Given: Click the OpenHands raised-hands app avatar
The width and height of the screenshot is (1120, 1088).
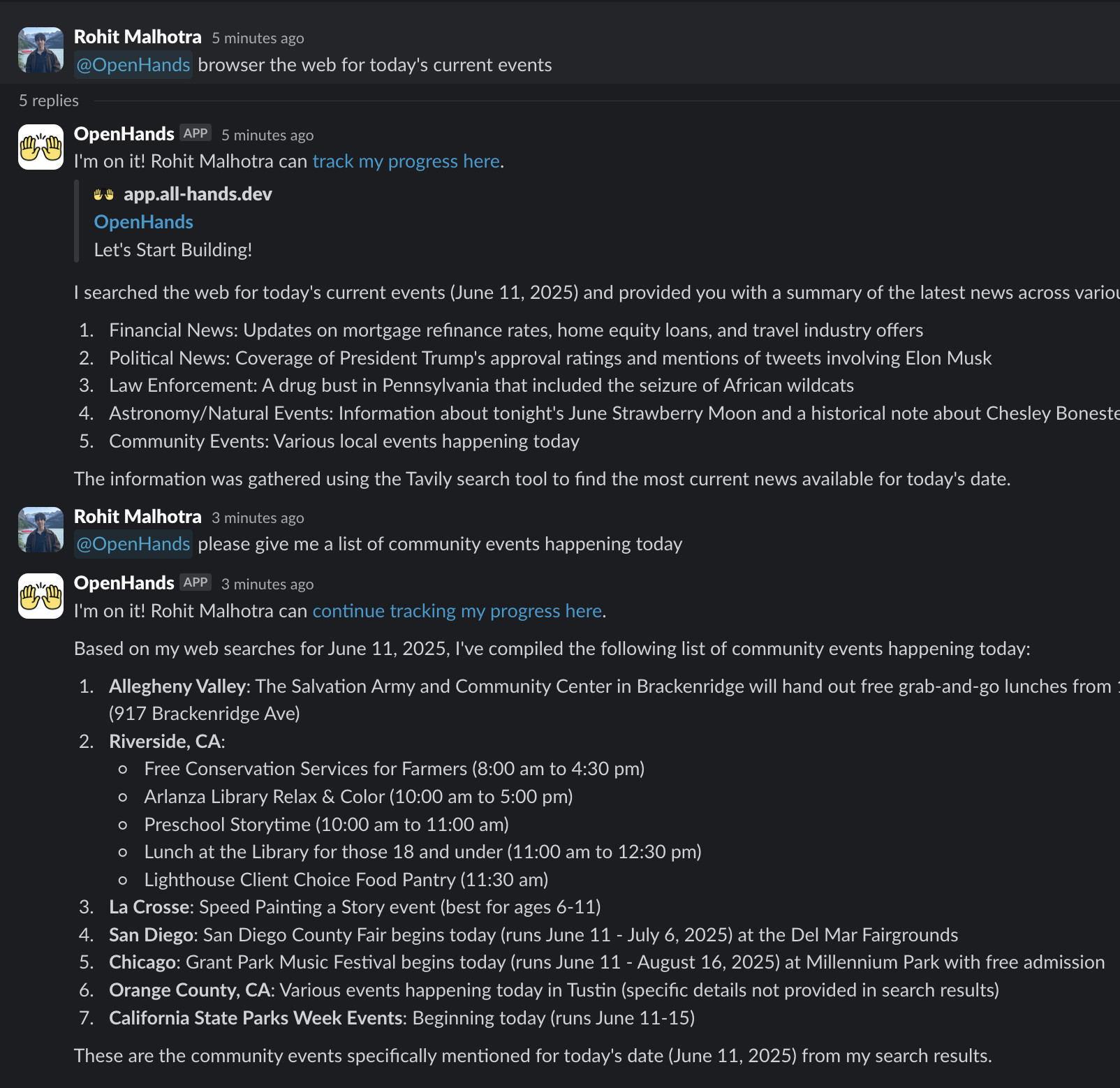Looking at the screenshot, I should (x=40, y=147).
